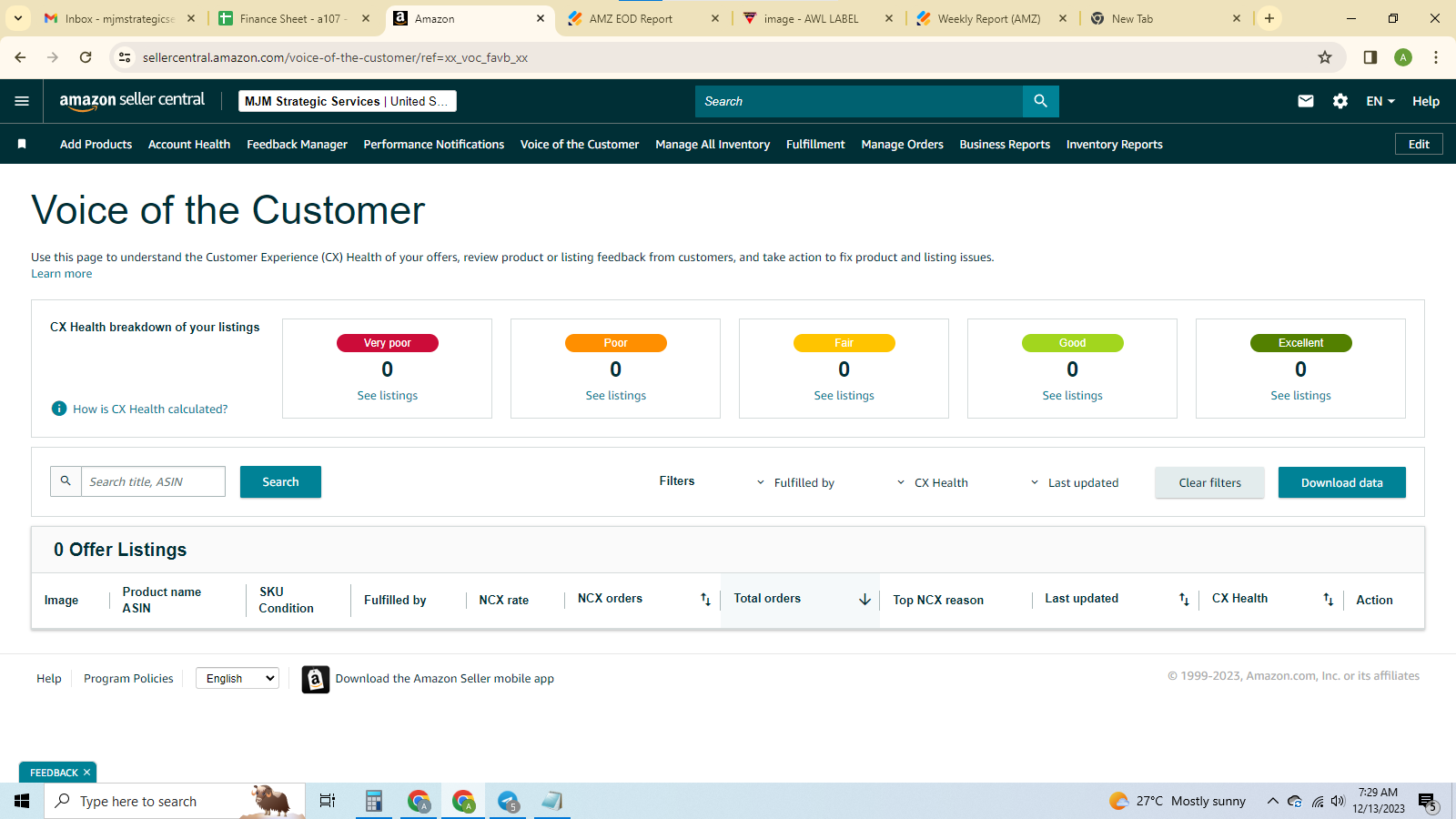Open the Windows notification center icon
1456x819 pixels.
coord(1428,802)
